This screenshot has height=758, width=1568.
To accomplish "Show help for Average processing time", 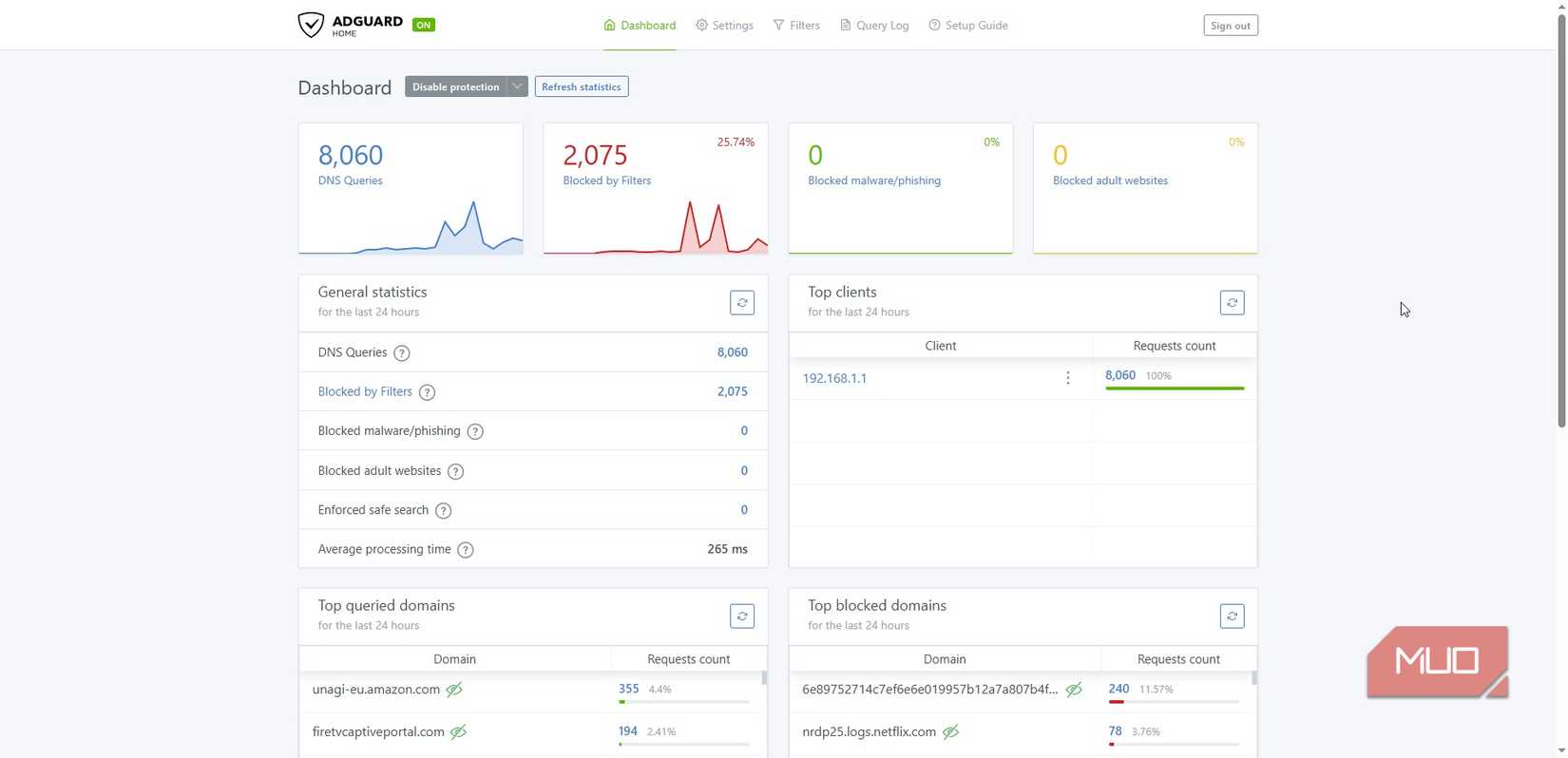I will [466, 550].
